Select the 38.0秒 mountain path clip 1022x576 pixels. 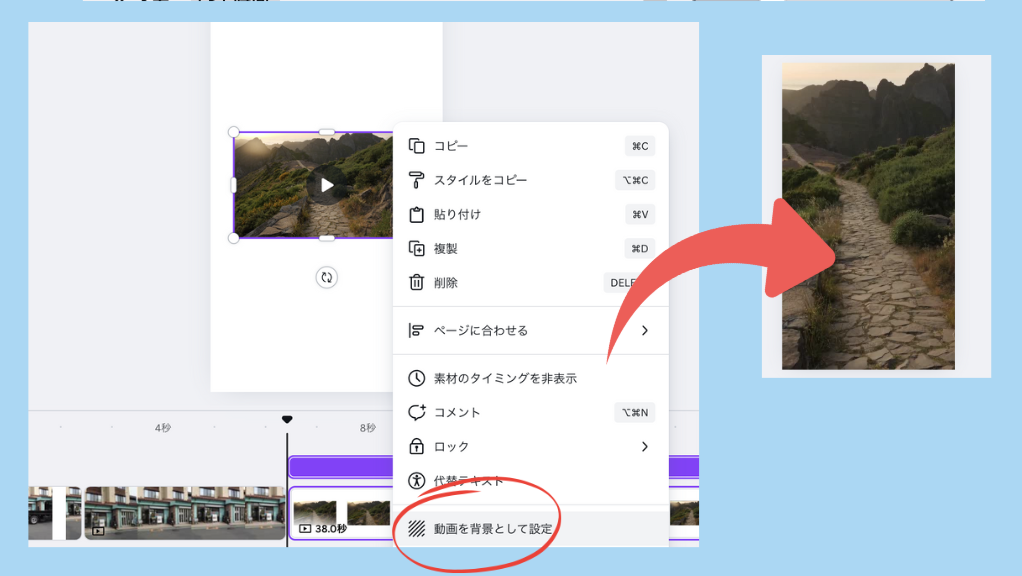[340, 513]
